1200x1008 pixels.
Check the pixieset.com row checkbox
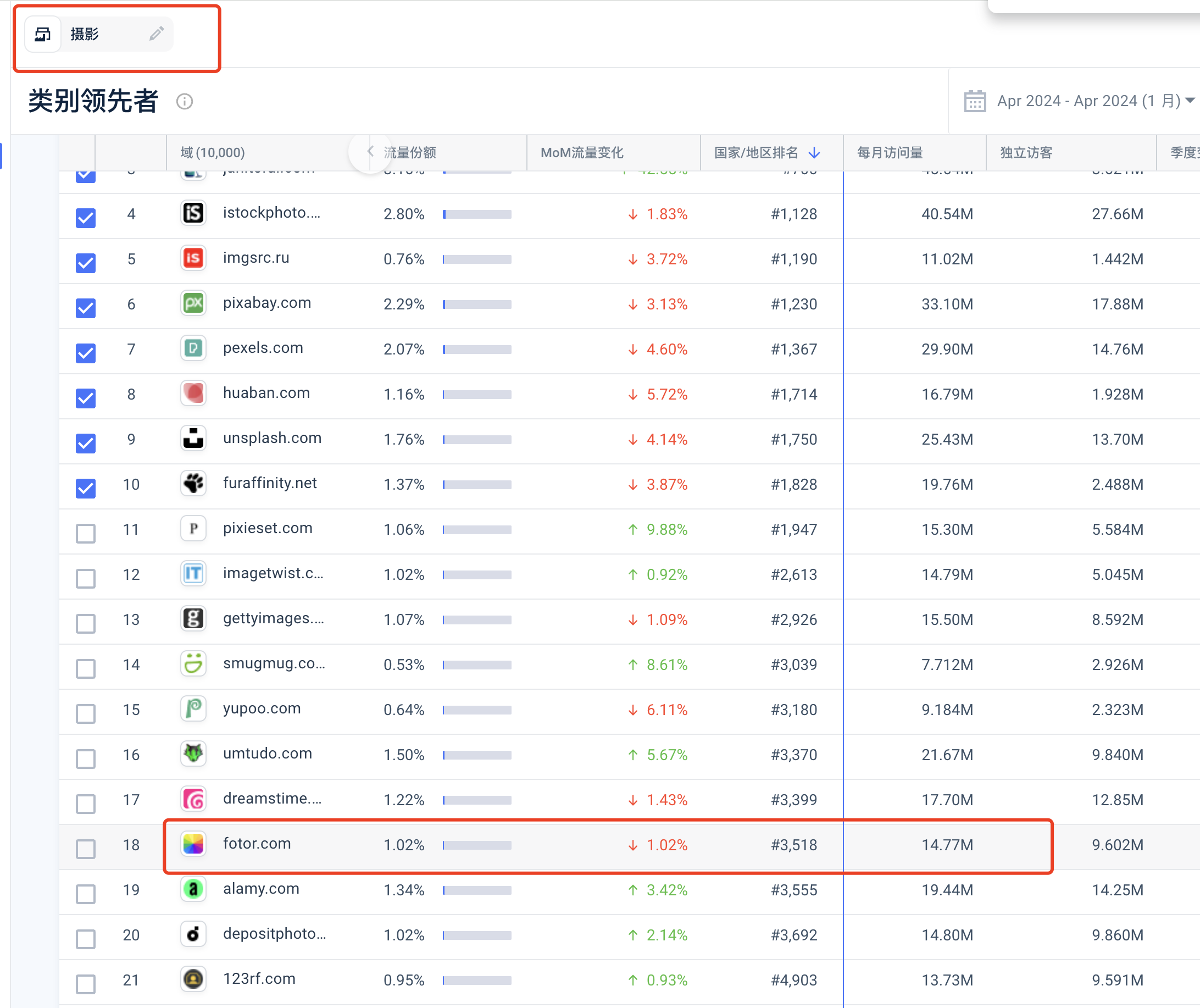coord(86,534)
